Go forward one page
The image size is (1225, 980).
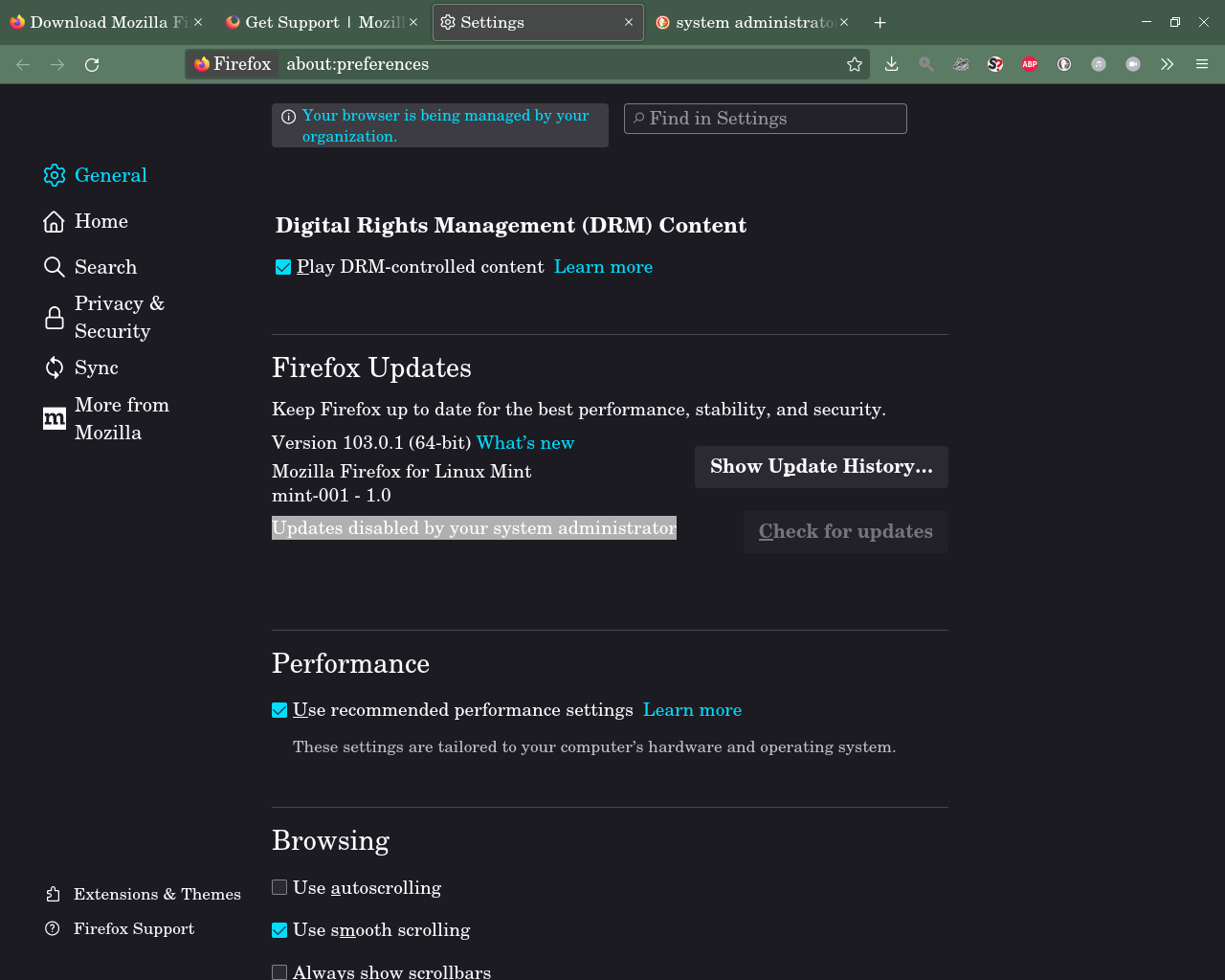point(57,64)
